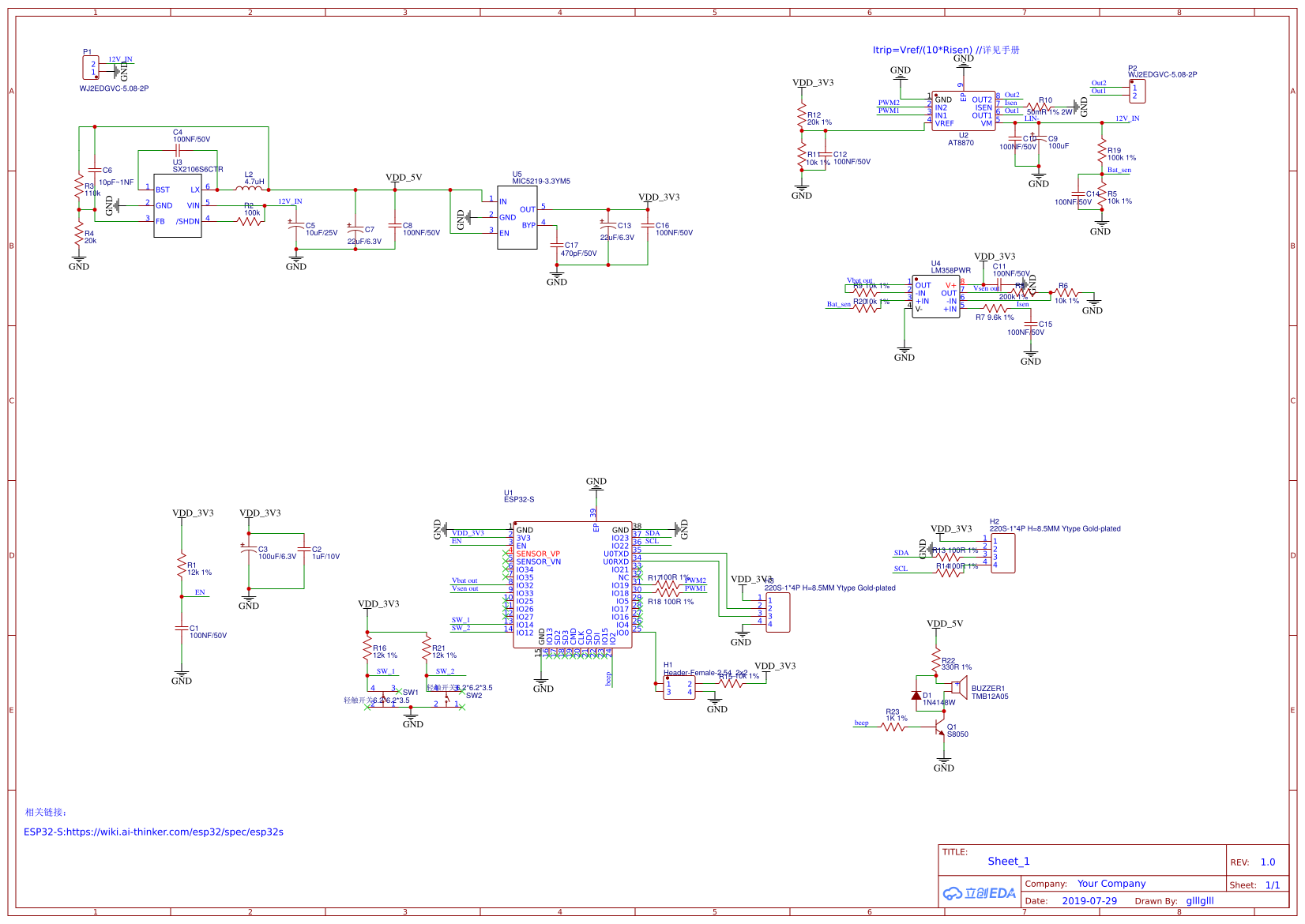The image size is (1305, 924).
Task: Select the Vbat out net label at U4
Action: click(860, 280)
